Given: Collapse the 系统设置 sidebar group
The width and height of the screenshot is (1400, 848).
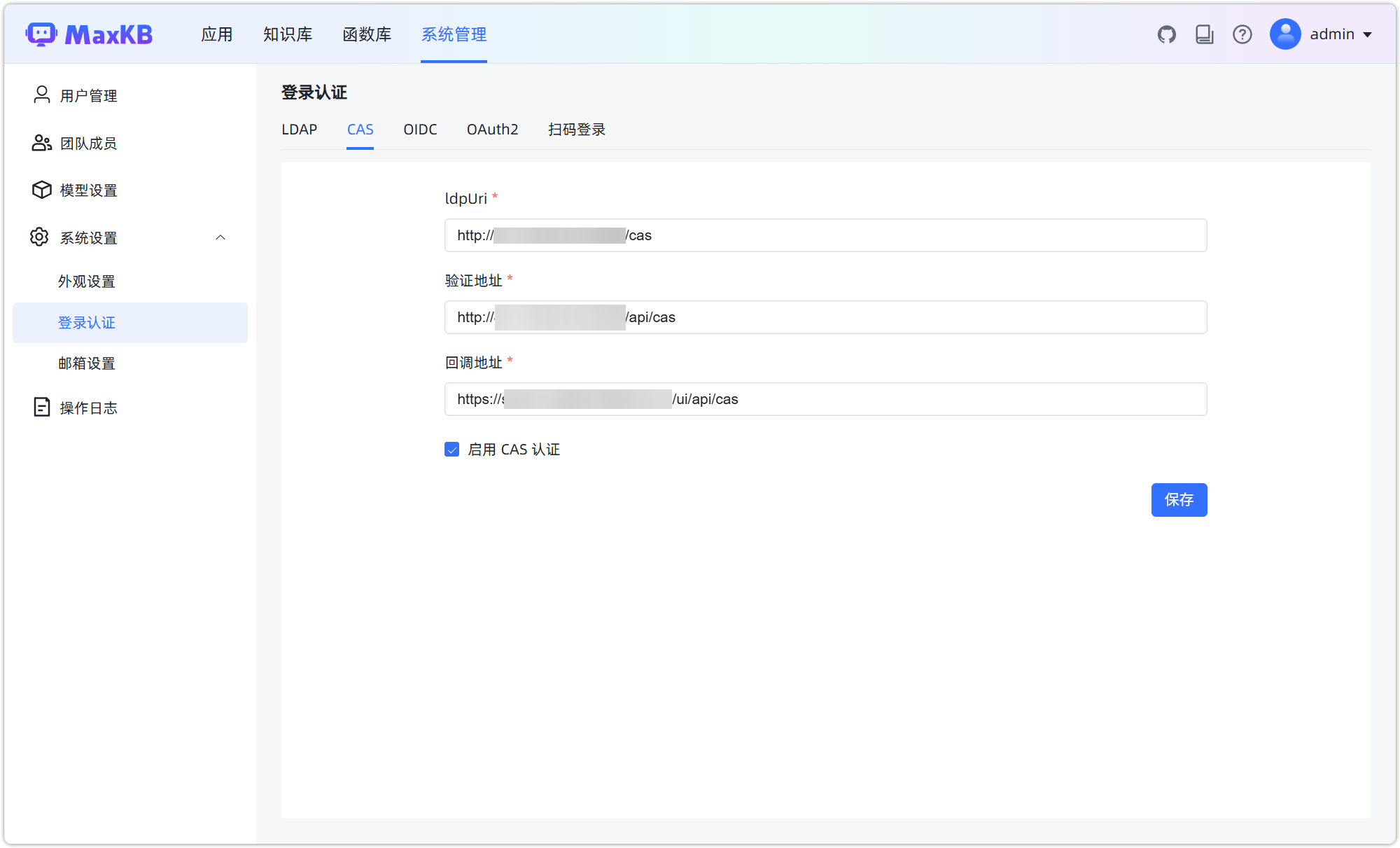Looking at the screenshot, I should [x=220, y=237].
